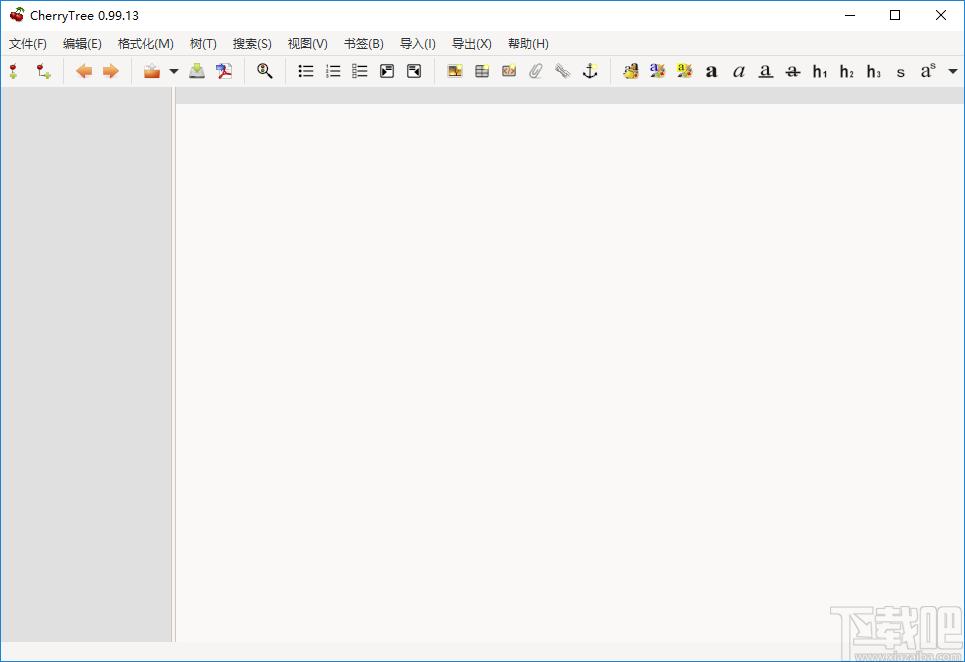Image resolution: width=965 pixels, height=662 pixels.
Task: Find in all nodes magnifier icon
Action: click(x=265, y=71)
